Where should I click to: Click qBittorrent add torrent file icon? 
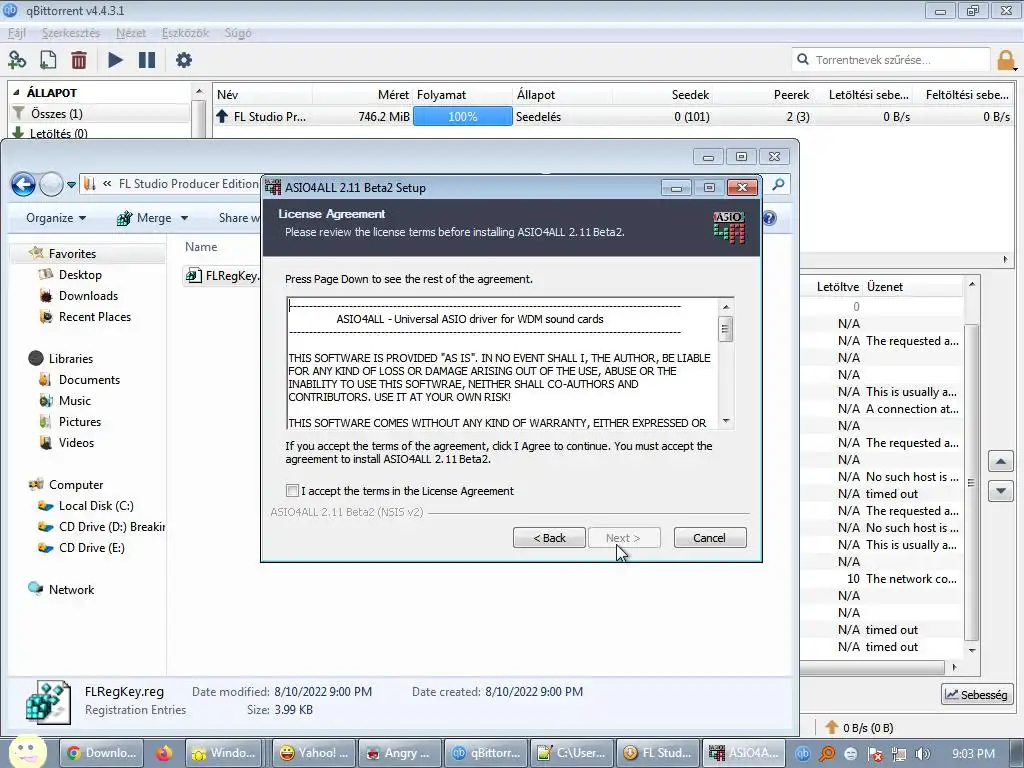(48, 60)
